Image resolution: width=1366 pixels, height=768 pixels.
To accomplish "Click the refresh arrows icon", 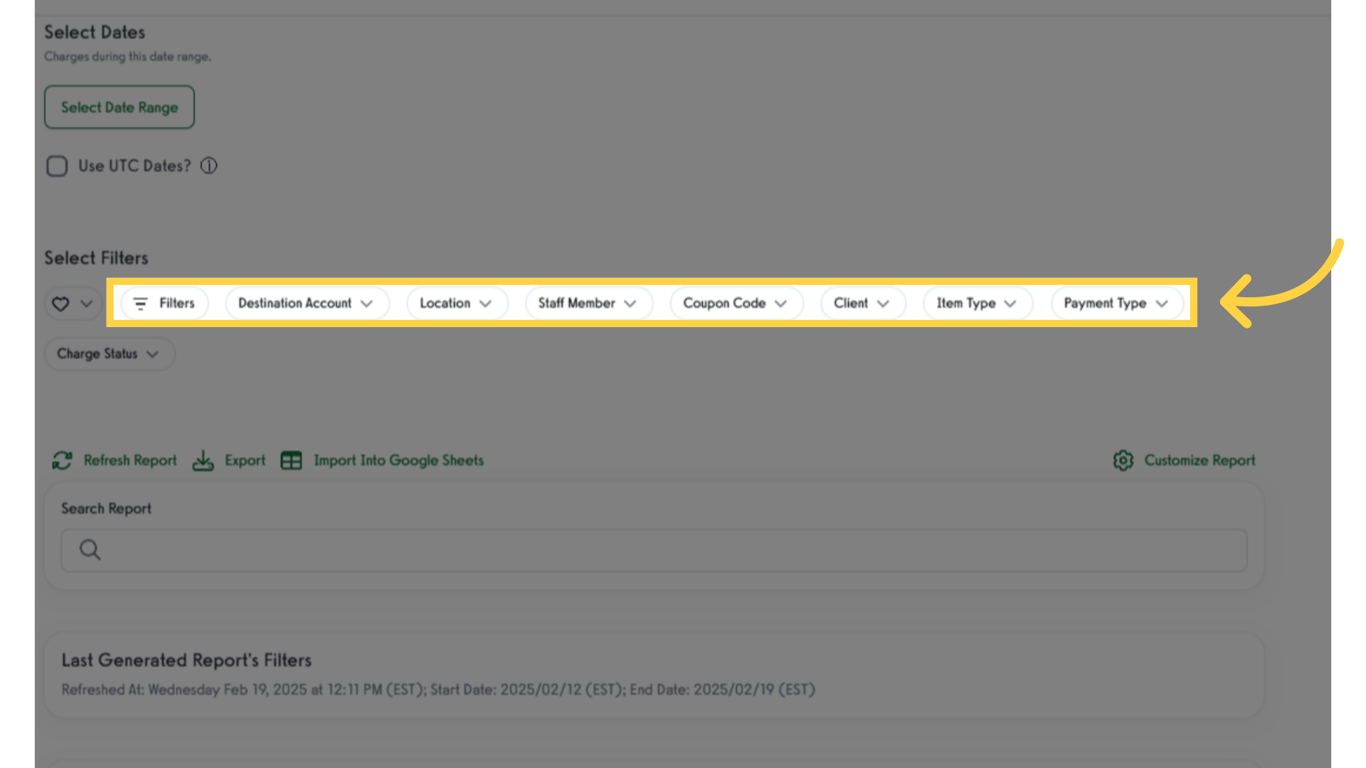I will (62, 460).
